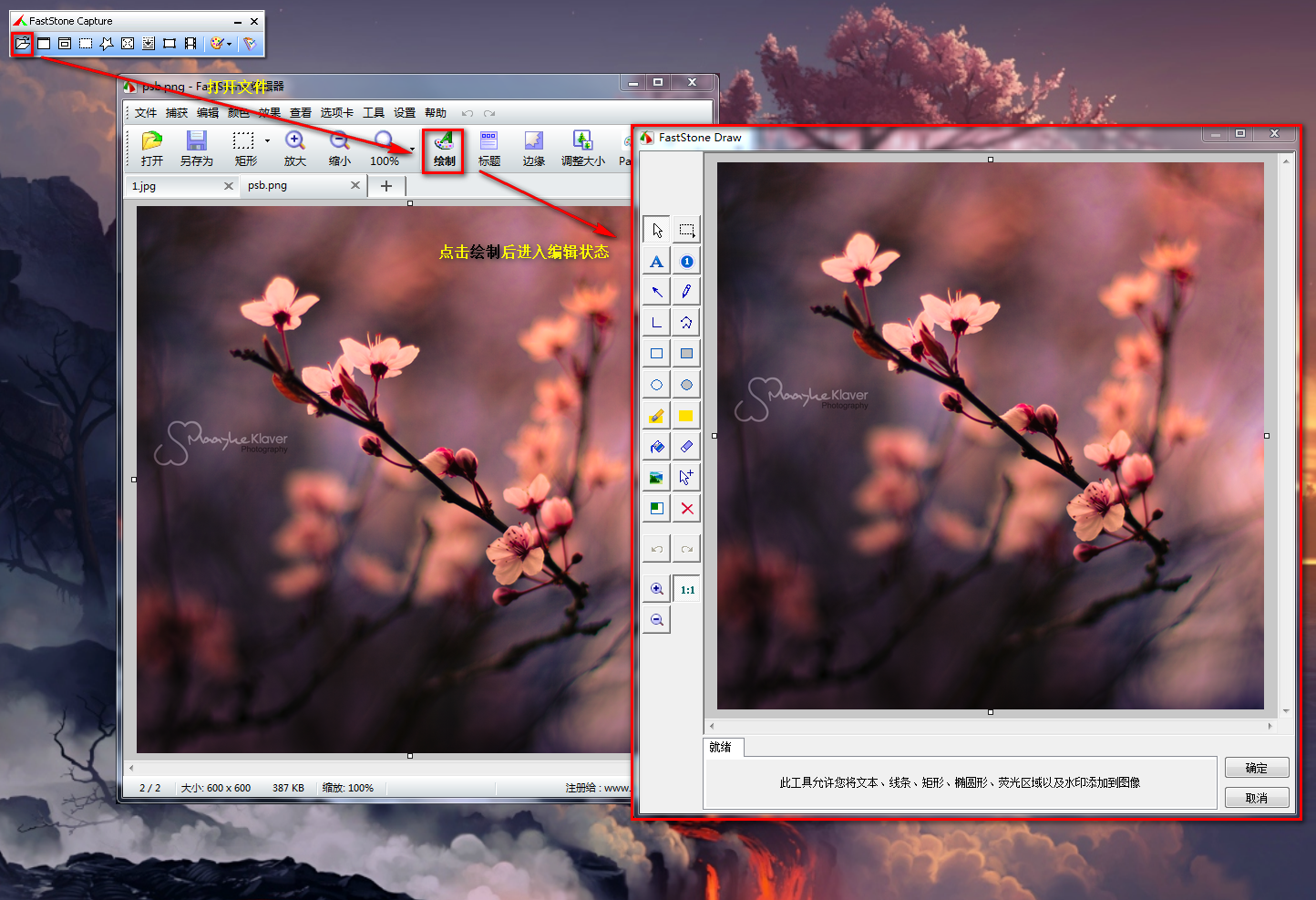Click 100% zoom toolbar button
This screenshot has width=1316, height=900.
pos(385,149)
